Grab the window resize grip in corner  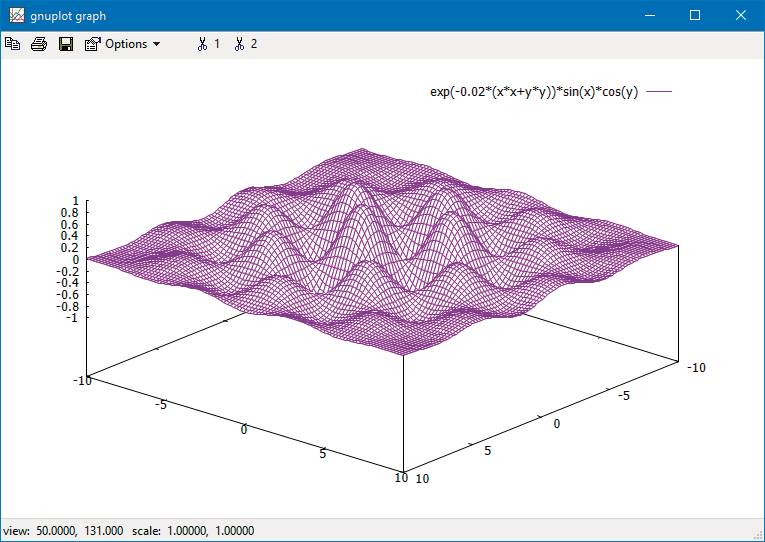click(759, 536)
